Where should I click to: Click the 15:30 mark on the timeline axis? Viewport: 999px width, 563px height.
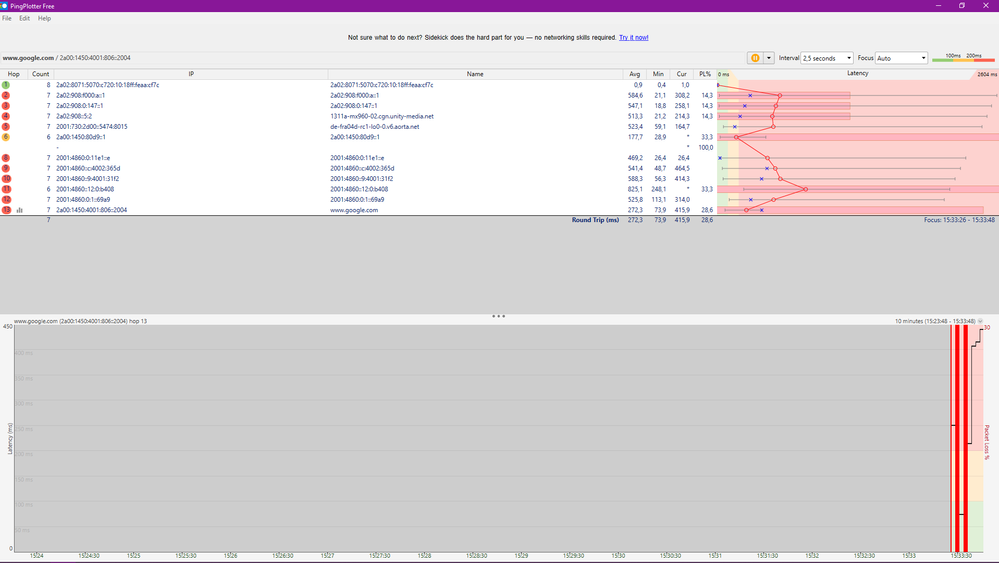click(x=618, y=556)
